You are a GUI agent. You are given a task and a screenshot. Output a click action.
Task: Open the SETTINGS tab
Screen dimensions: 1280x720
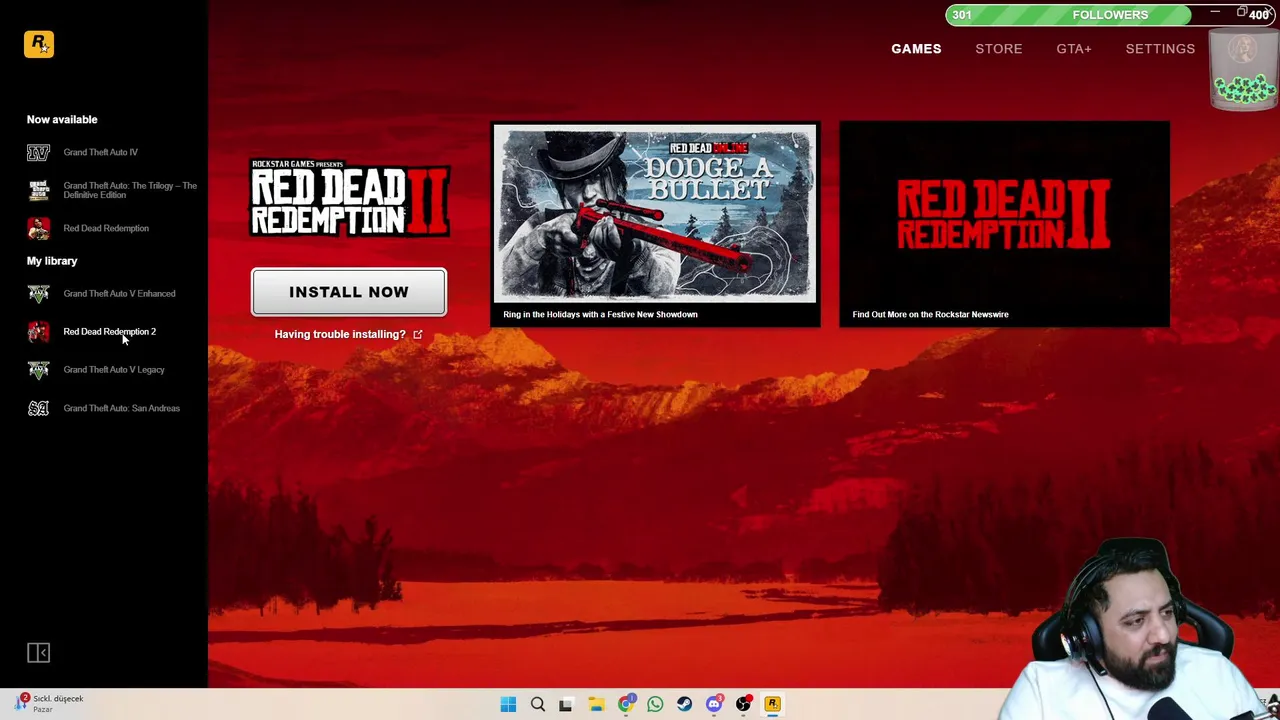tap(1160, 49)
